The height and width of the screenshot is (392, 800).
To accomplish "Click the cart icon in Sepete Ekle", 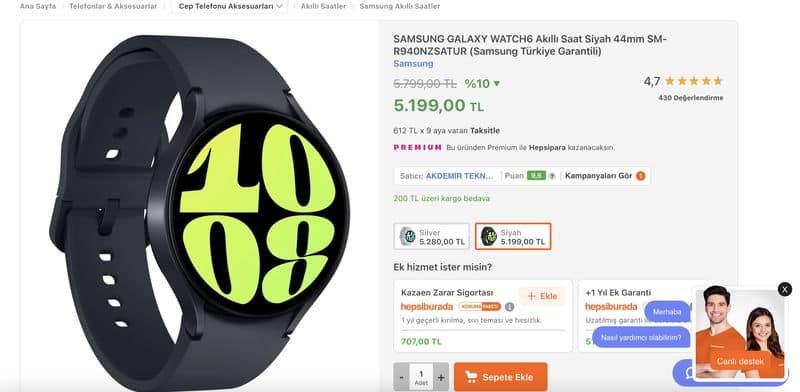I will [471, 377].
